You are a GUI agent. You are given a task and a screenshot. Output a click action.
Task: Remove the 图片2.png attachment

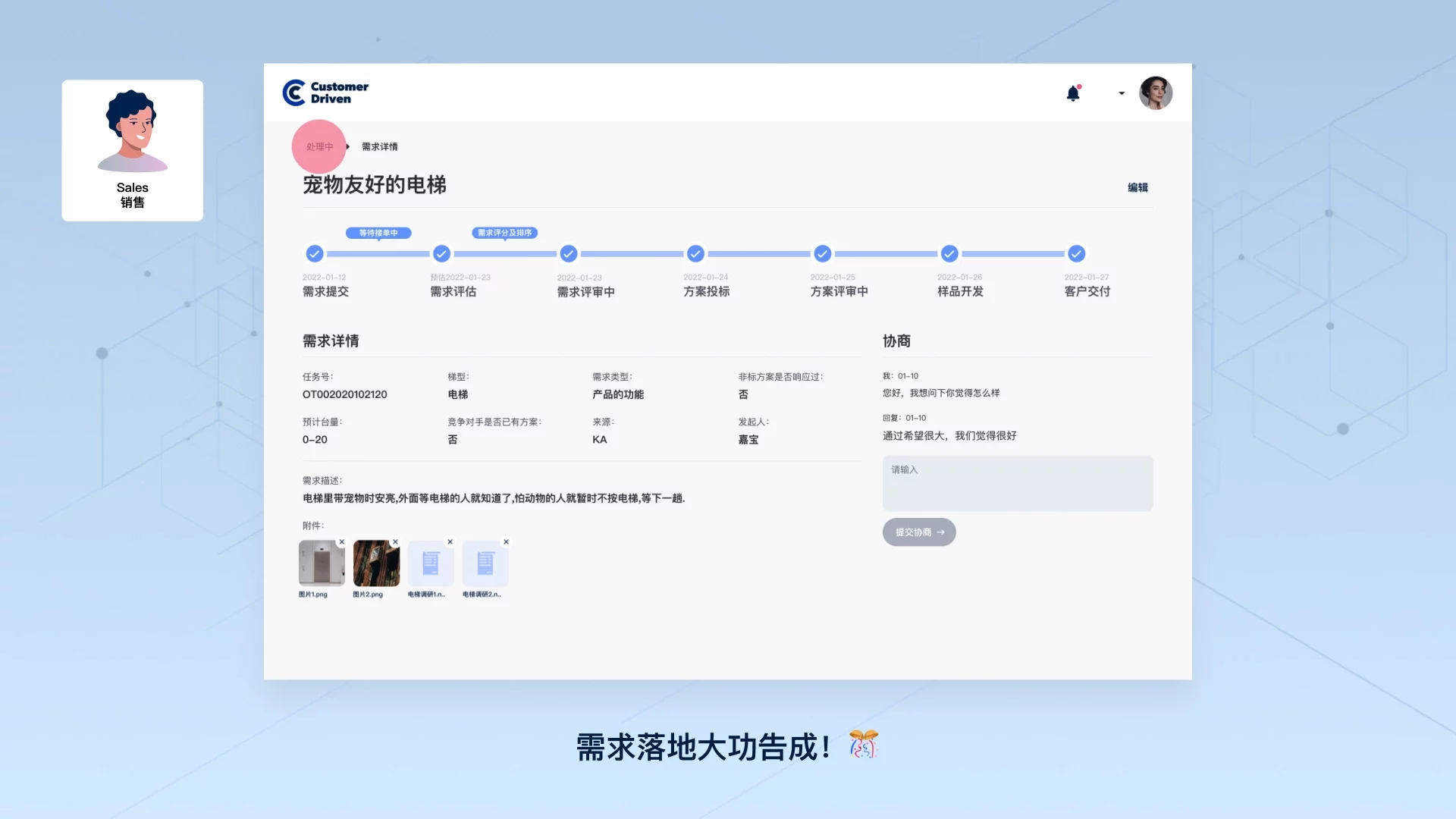(395, 541)
